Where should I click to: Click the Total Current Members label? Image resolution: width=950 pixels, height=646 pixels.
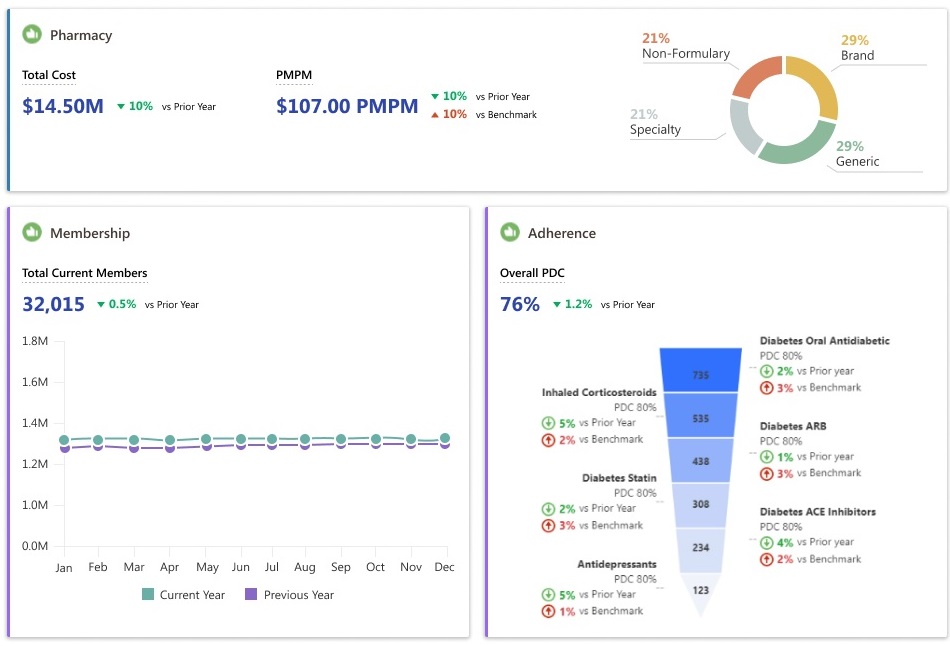(85, 273)
